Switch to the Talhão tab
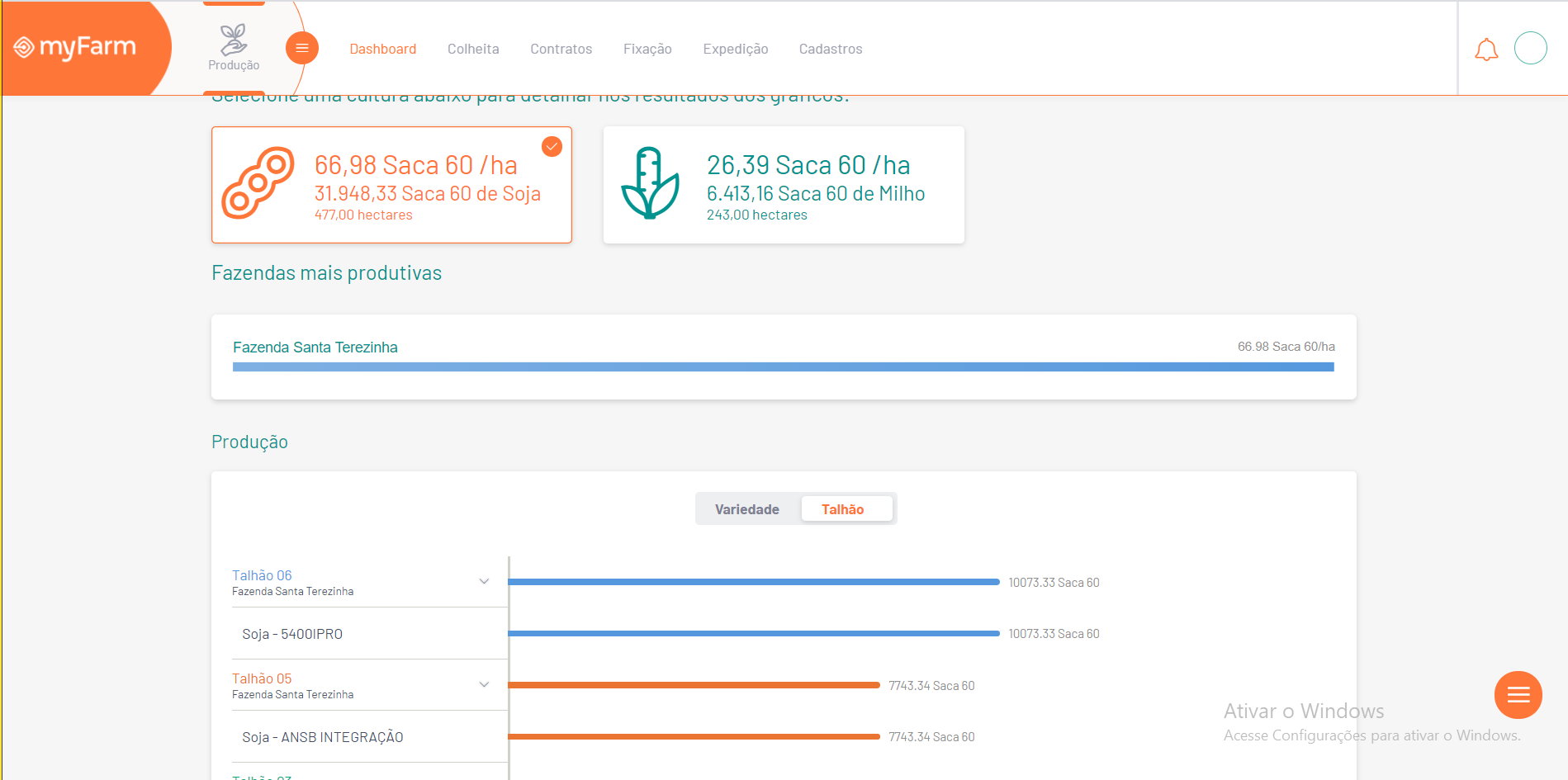1568x780 pixels. pyautogui.click(x=847, y=508)
